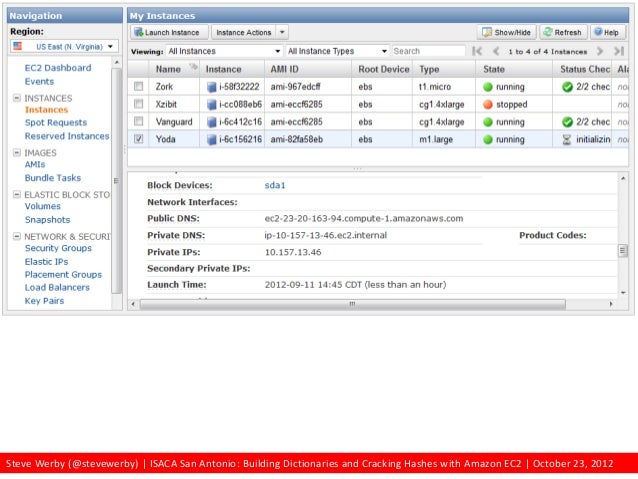Click the Xzibit instance cube icon
Image resolution: width=638 pixels, height=479 pixels.
pyautogui.click(x=212, y=105)
